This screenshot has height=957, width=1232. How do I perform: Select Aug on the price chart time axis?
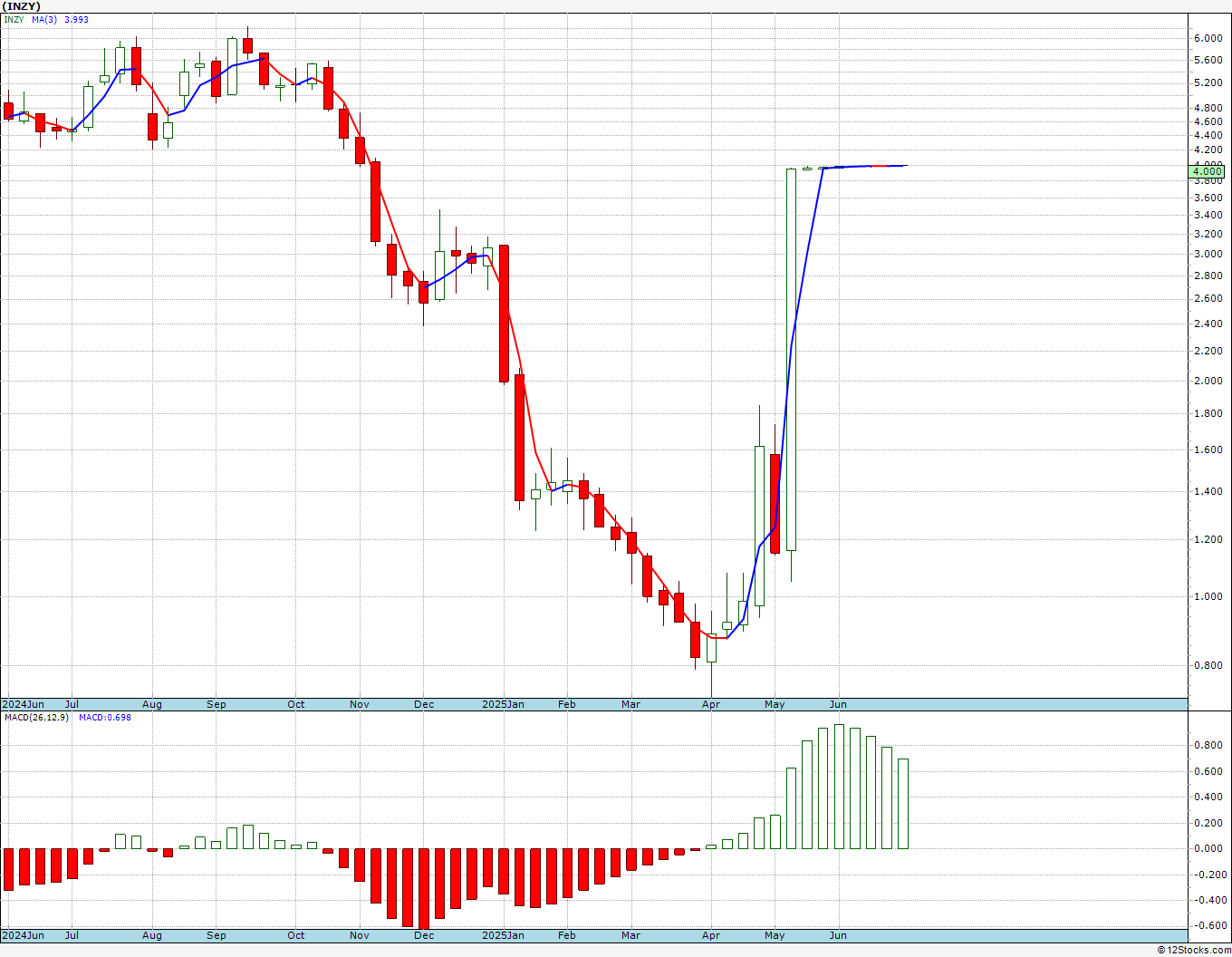152,704
